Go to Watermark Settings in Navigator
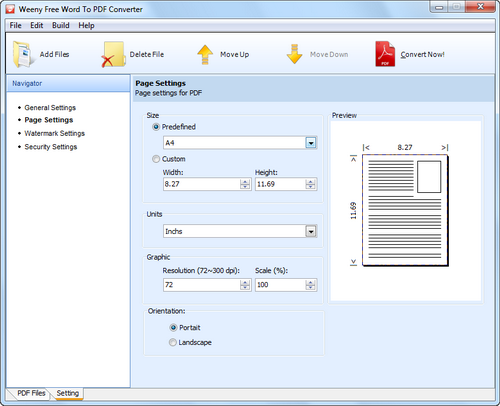 pyautogui.click(x=55, y=133)
